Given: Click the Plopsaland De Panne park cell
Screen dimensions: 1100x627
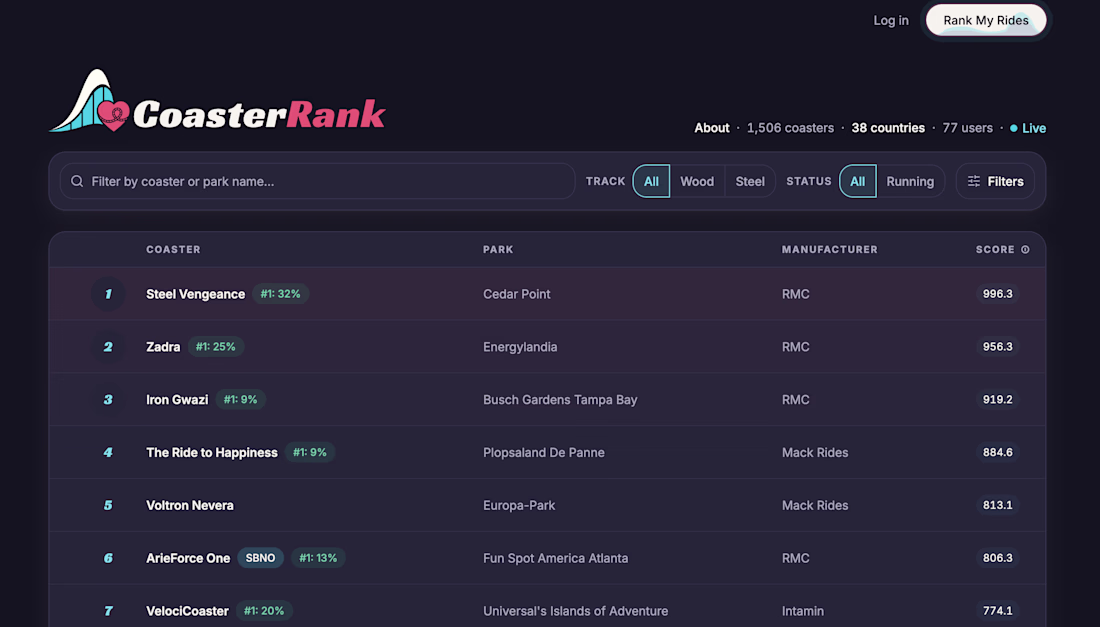Looking at the screenshot, I should (544, 453).
